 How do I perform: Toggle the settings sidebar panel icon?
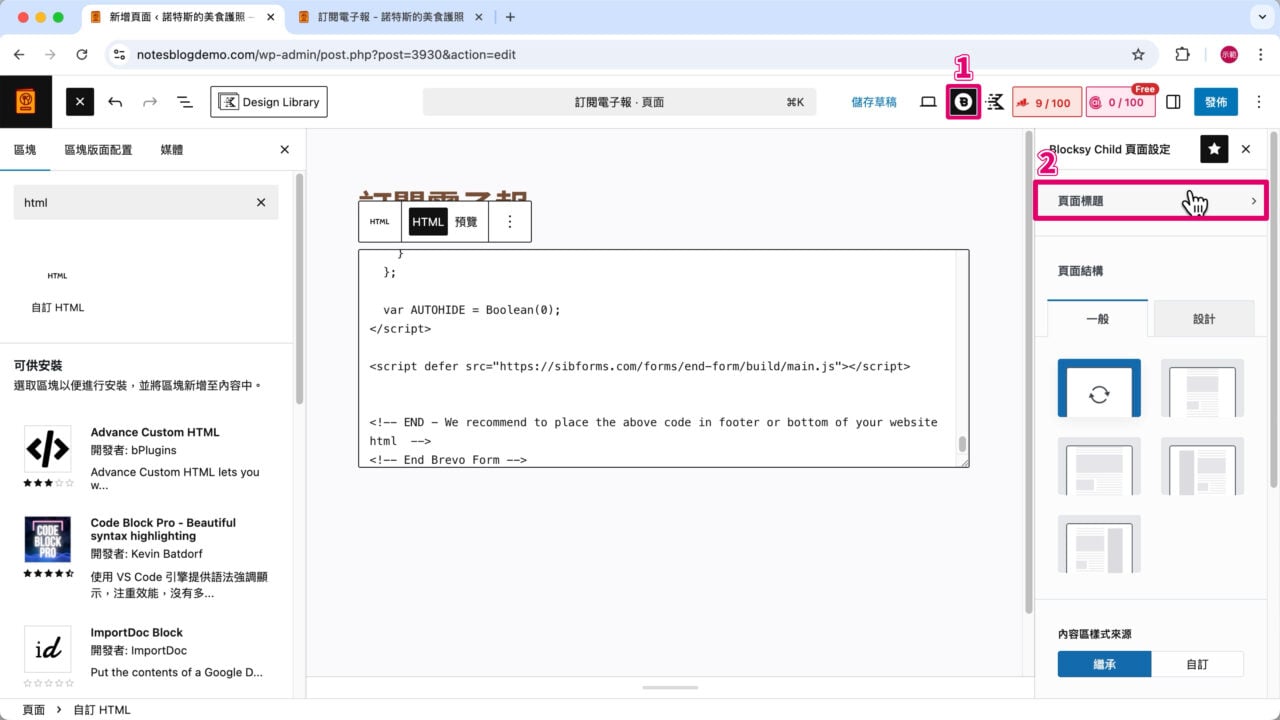tap(1172, 101)
